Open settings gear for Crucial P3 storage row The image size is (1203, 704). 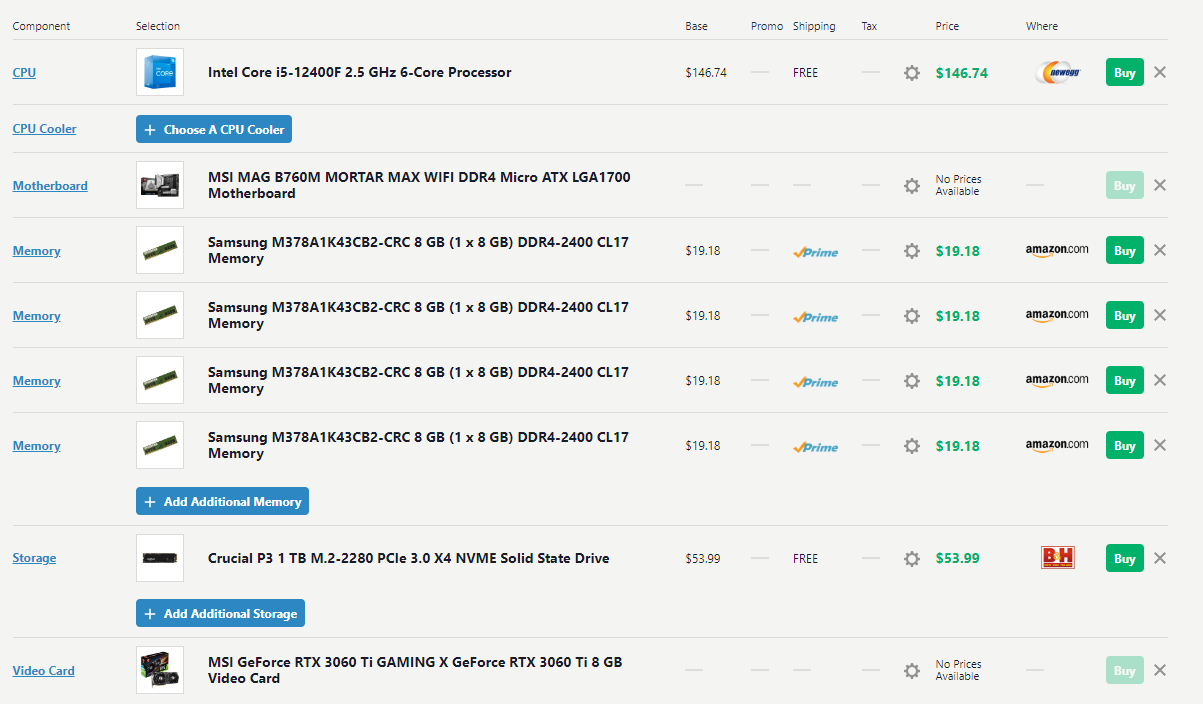coord(911,559)
